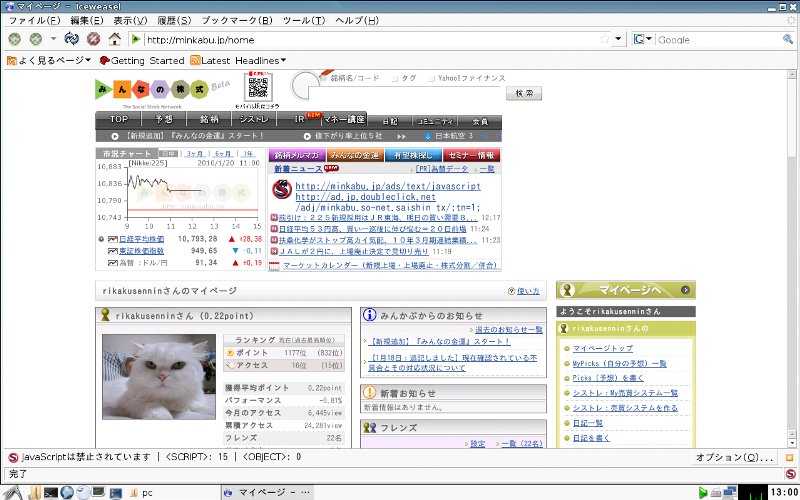
Task: Click the browser Back arrow button
Action: click(x=14, y=39)
